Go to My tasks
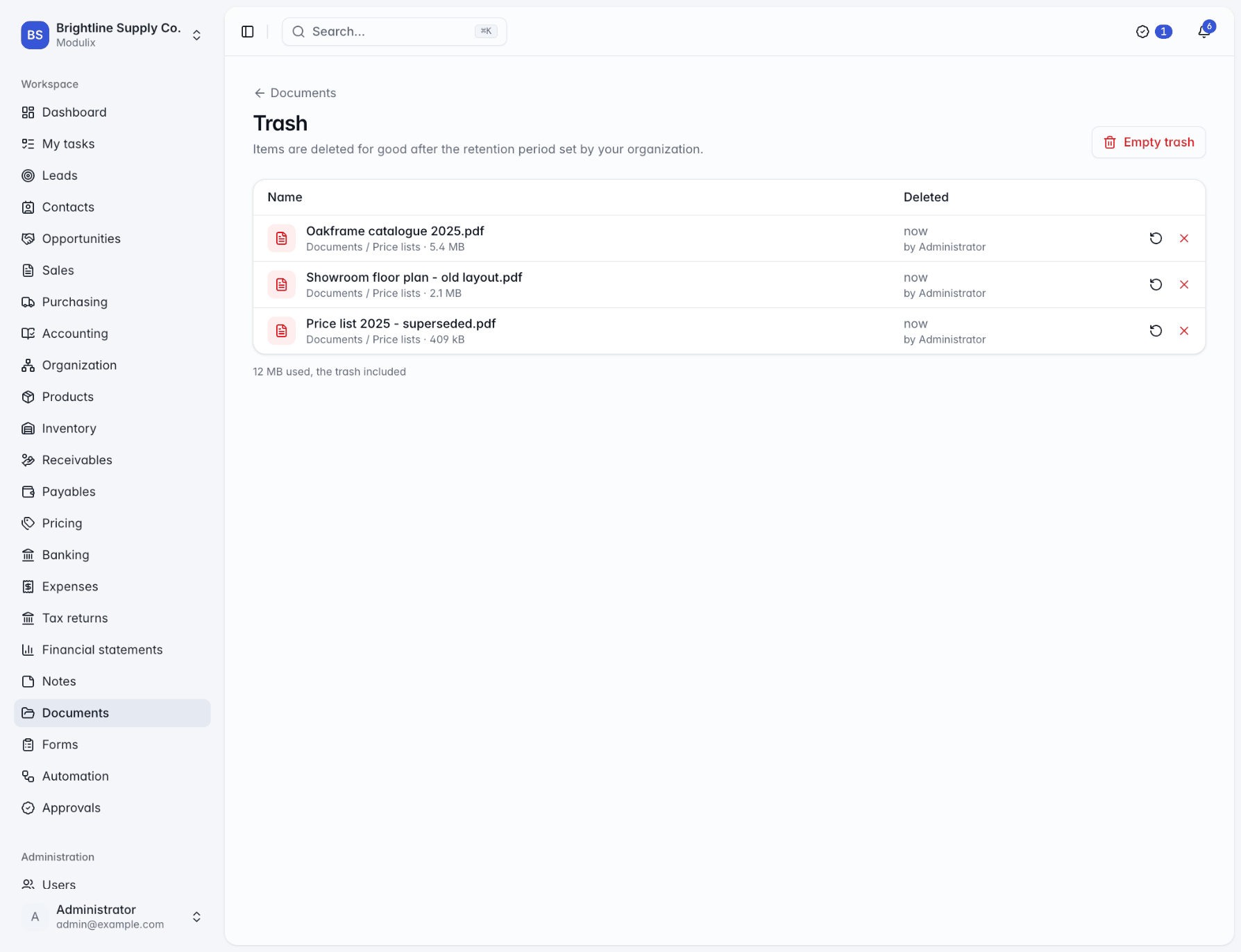 (x=112, y=144)
